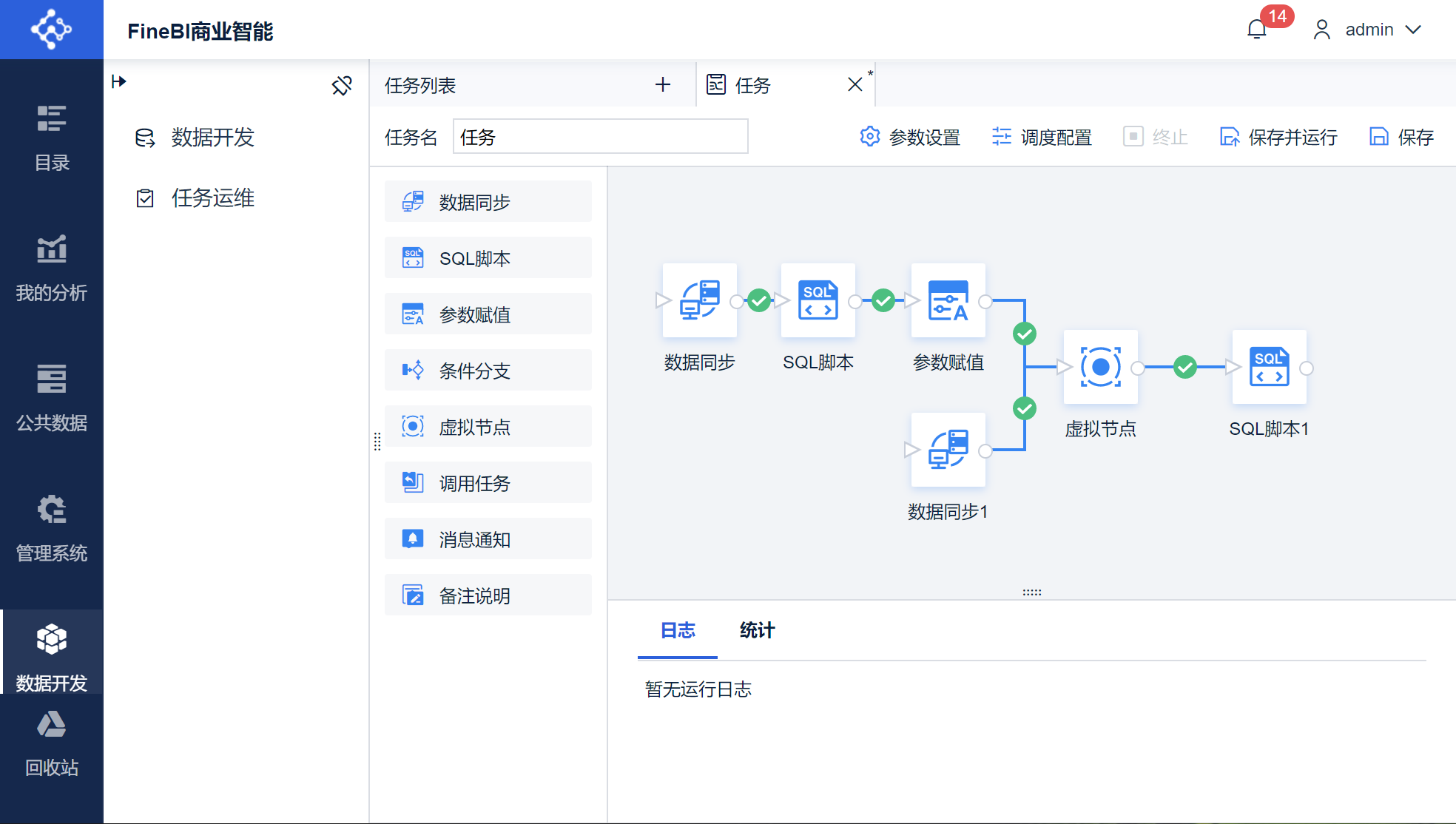
Task: Collapse the side navigation panel arrow
Action: pos(119,81)
